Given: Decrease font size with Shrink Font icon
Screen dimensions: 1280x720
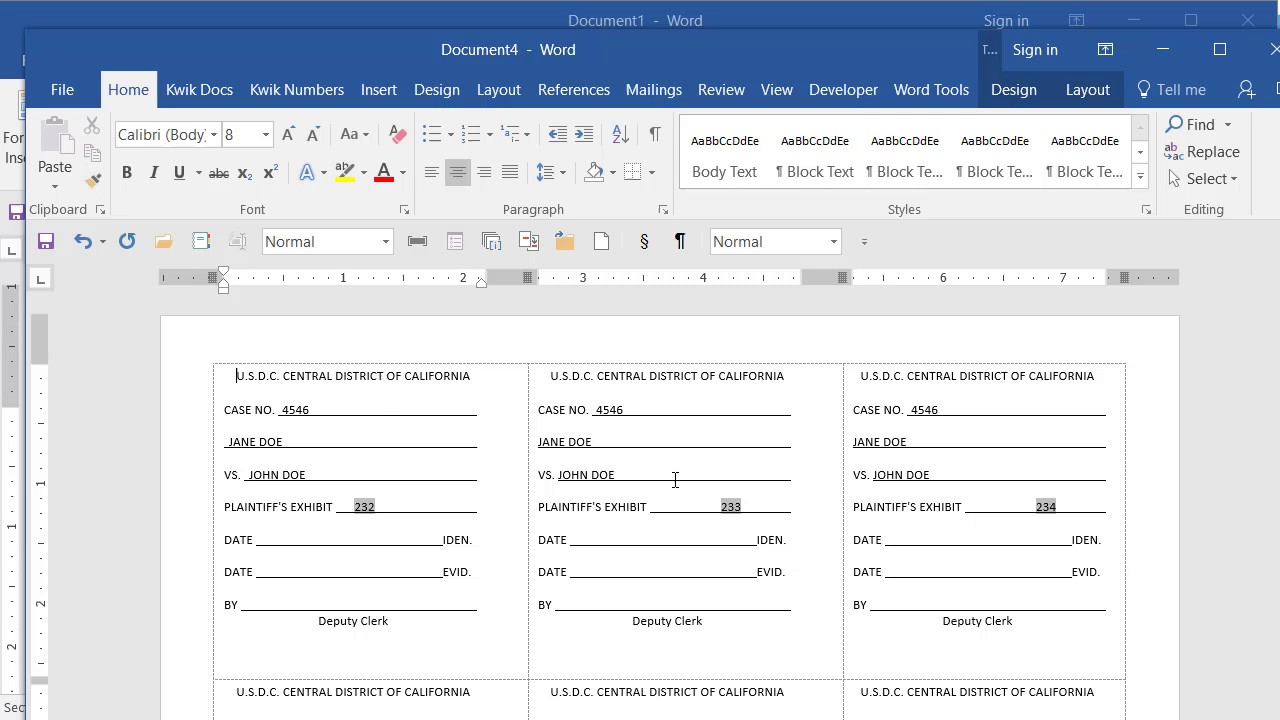Looking at the screenshot, I should click(313, 134).
